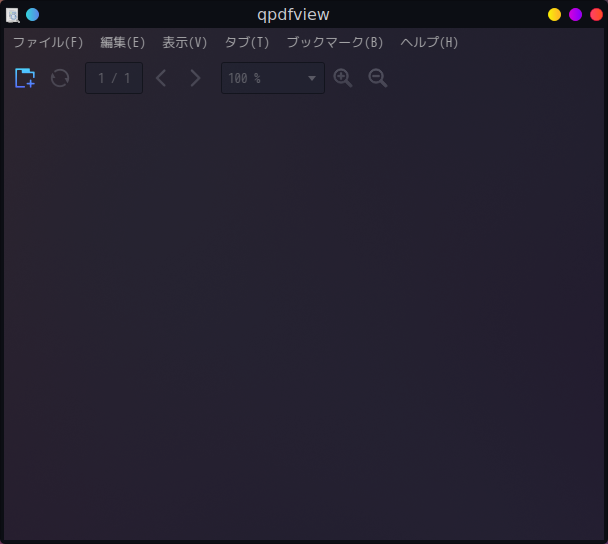Click the page number field 1 / 1
The image size is (608, 544).
114,78
